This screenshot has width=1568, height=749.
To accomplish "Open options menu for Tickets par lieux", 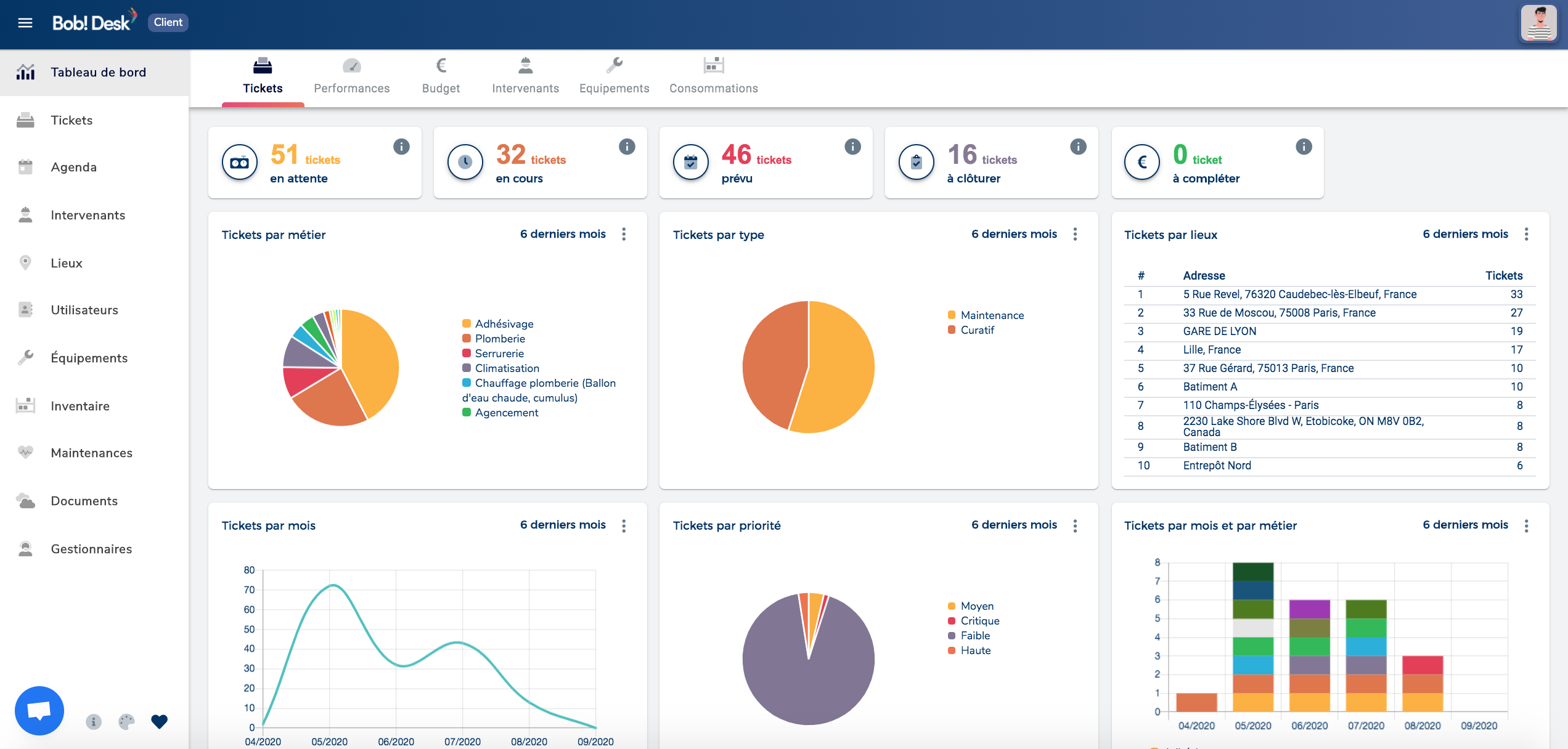I will [1527, 234].
